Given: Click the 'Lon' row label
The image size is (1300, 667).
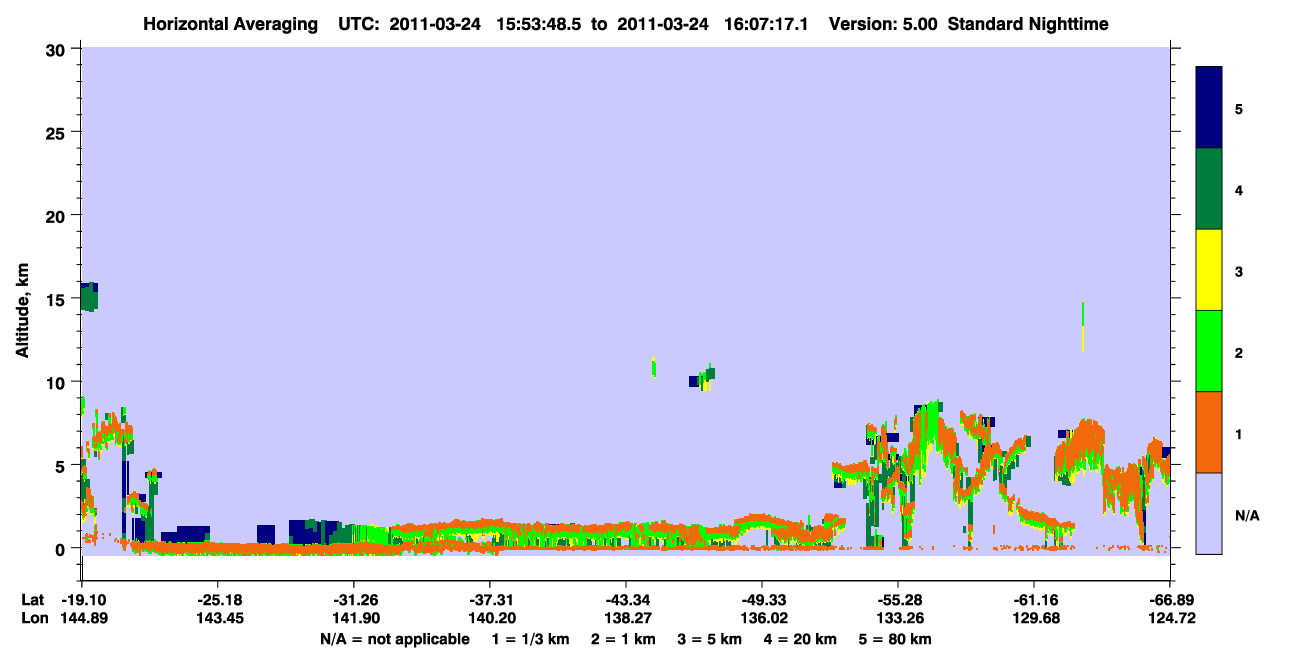Looking at the screenshot, I should 33,618.
